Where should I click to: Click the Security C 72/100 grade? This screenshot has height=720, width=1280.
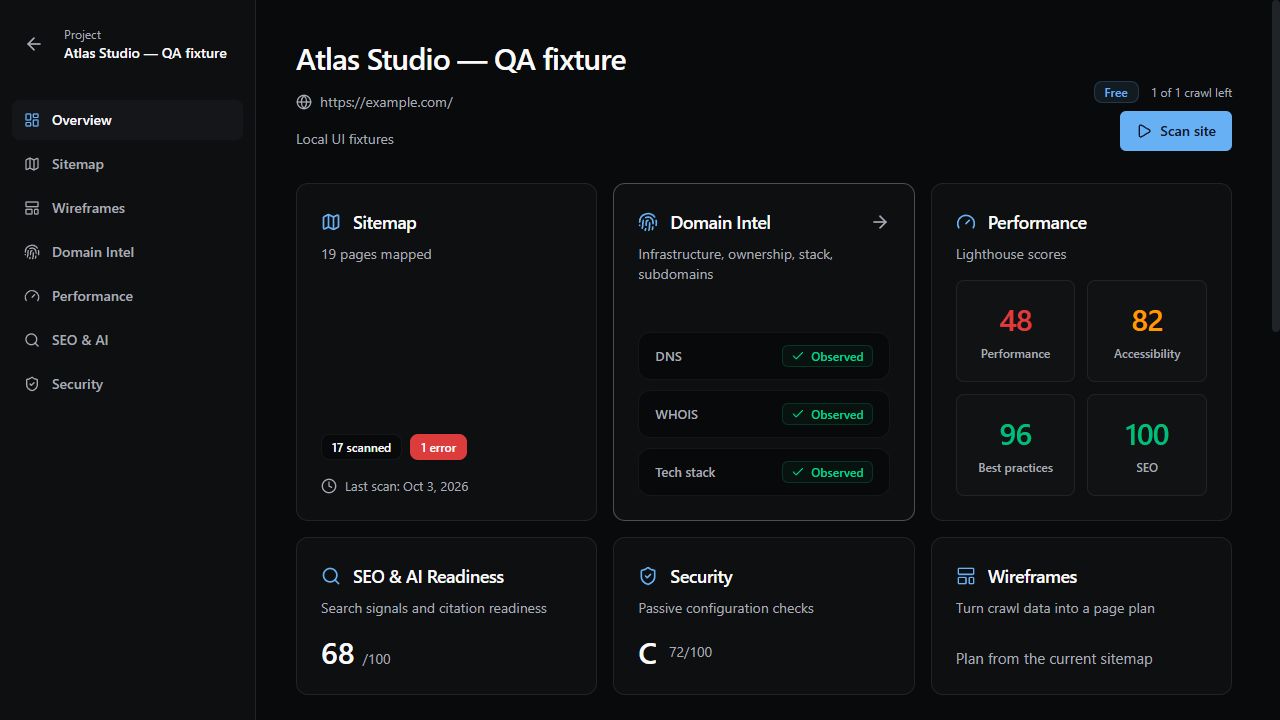click(x=675, y=654)
